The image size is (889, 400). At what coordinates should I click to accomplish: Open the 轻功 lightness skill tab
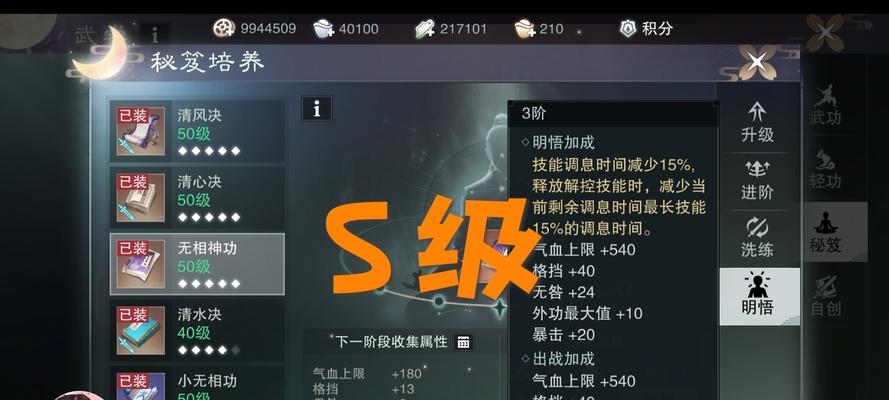(826, 169)
